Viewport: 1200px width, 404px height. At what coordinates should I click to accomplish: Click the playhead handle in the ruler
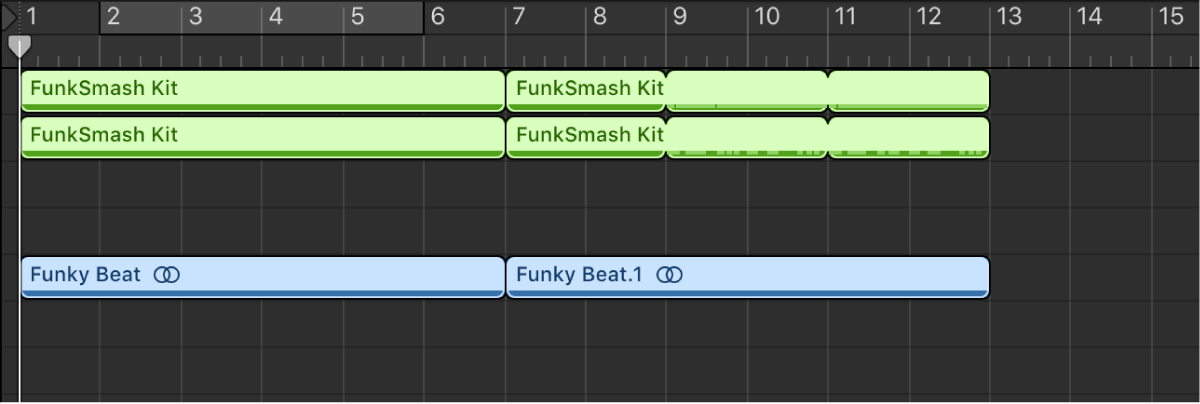pos(19,46)
